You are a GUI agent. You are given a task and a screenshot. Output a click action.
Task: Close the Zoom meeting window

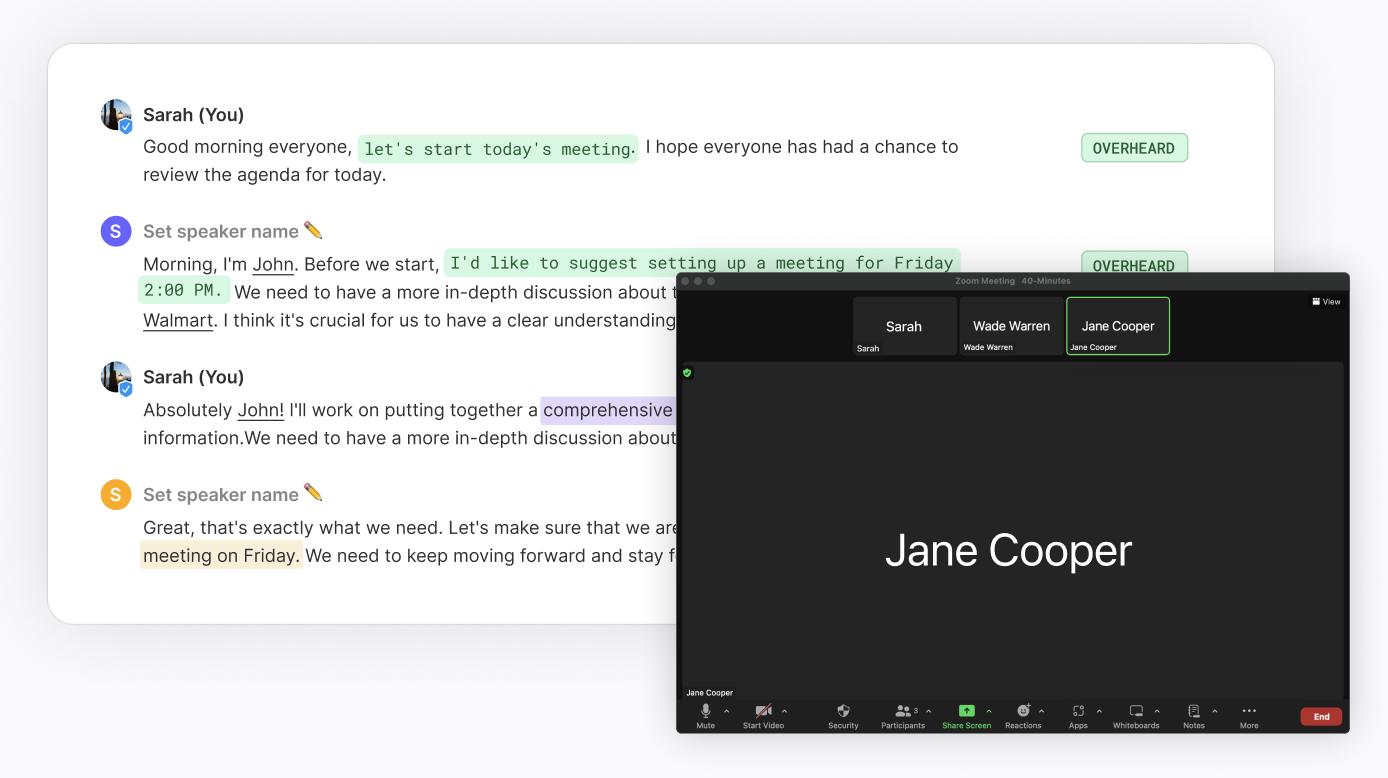click(x=686, y=281)
